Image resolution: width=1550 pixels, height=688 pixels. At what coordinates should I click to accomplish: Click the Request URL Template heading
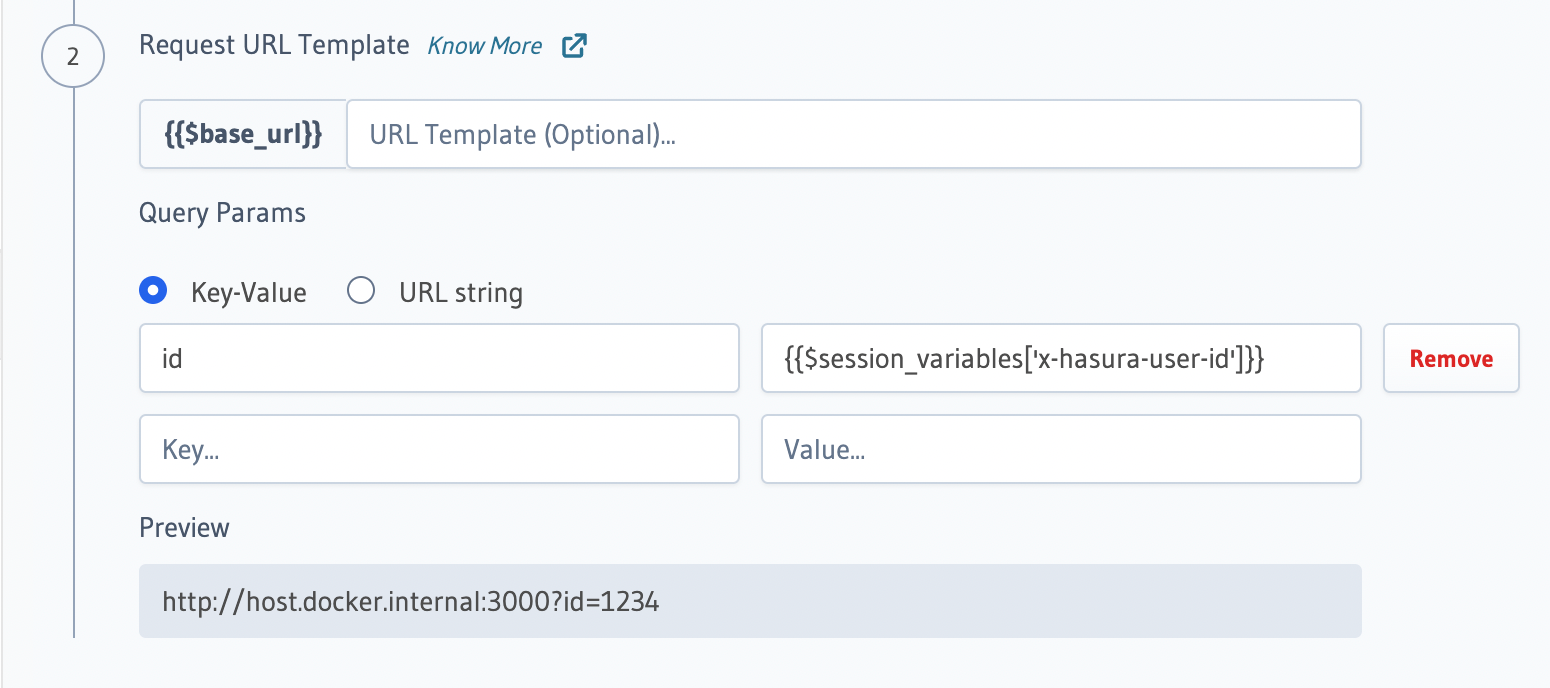click(x=274, y=45)
